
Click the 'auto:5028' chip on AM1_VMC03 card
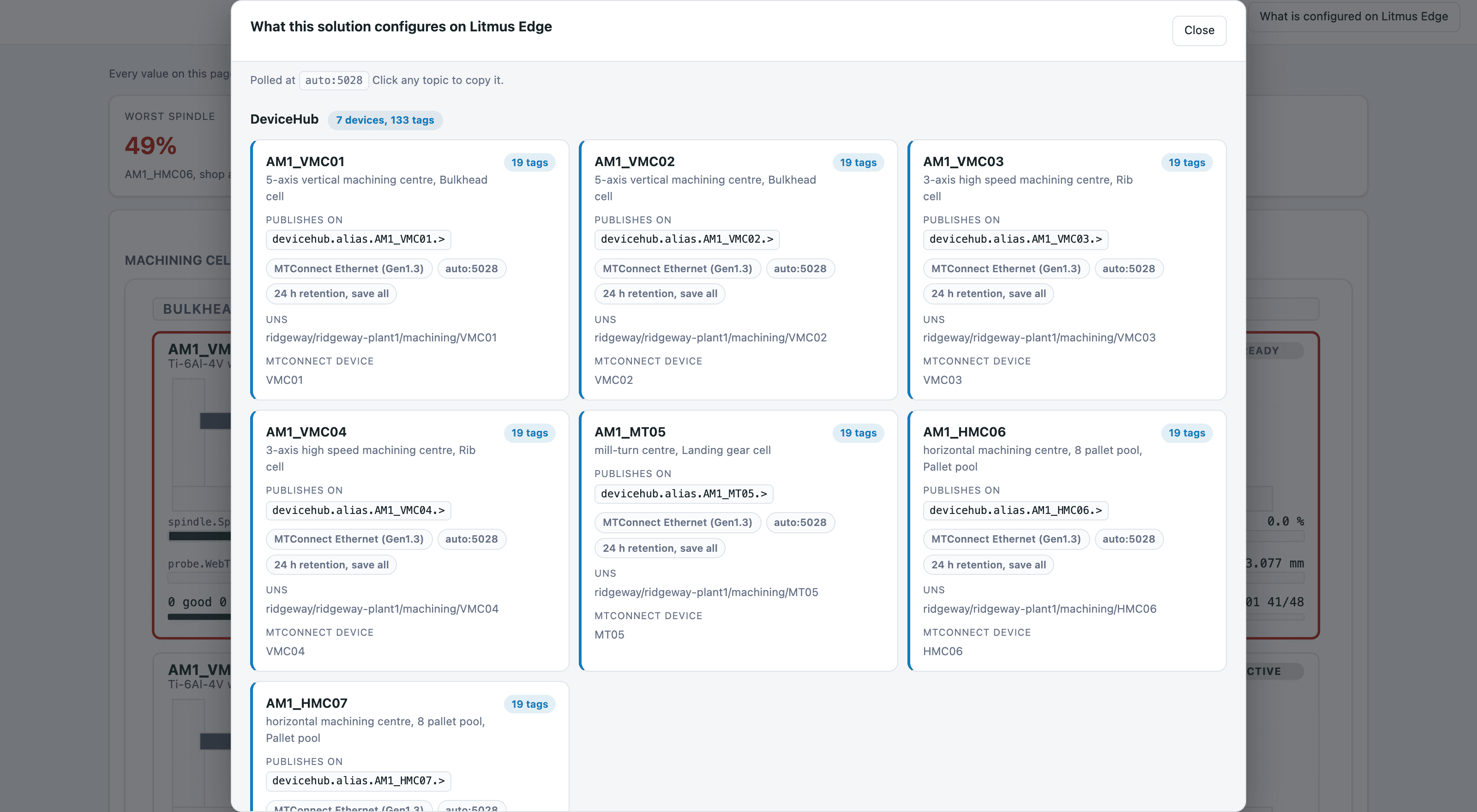coord(1129,269)
